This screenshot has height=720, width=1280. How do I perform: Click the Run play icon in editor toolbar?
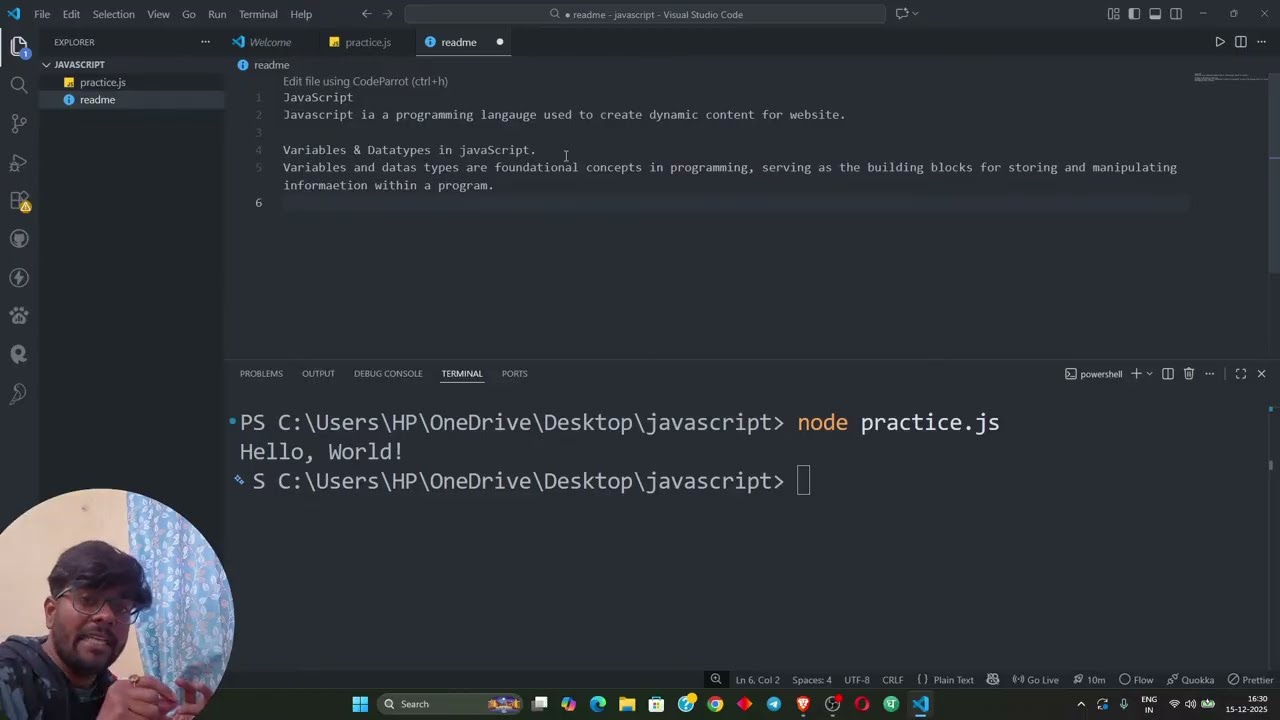1220,42
